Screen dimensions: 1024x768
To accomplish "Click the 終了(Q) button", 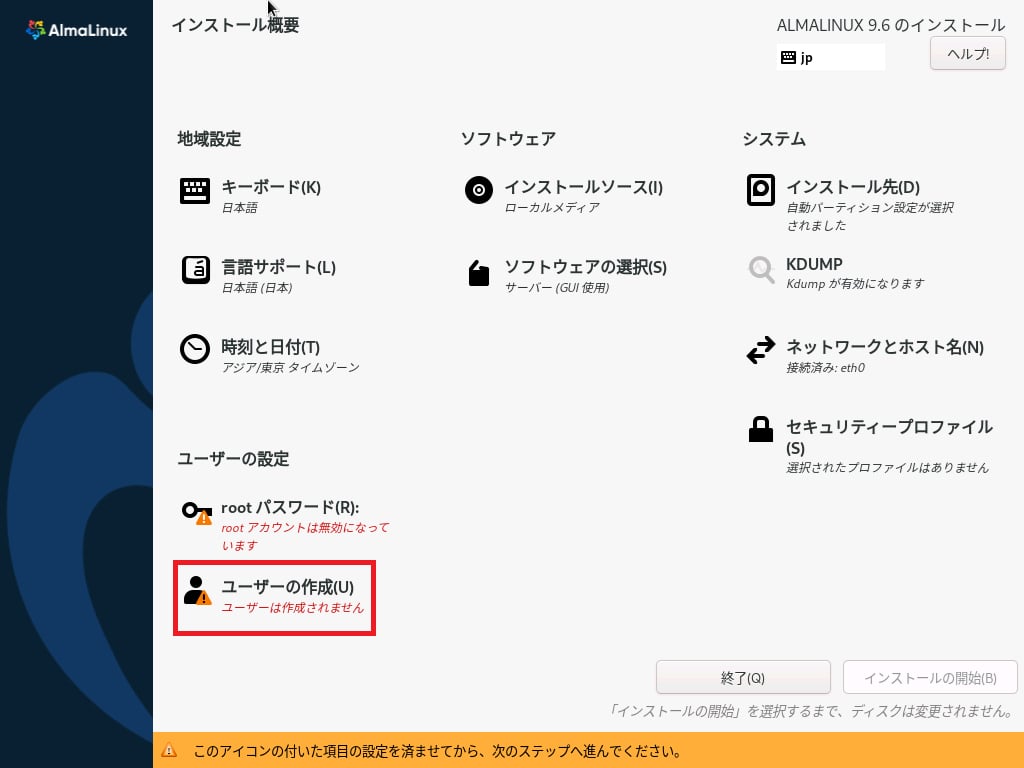I will [x=743, y=678].
